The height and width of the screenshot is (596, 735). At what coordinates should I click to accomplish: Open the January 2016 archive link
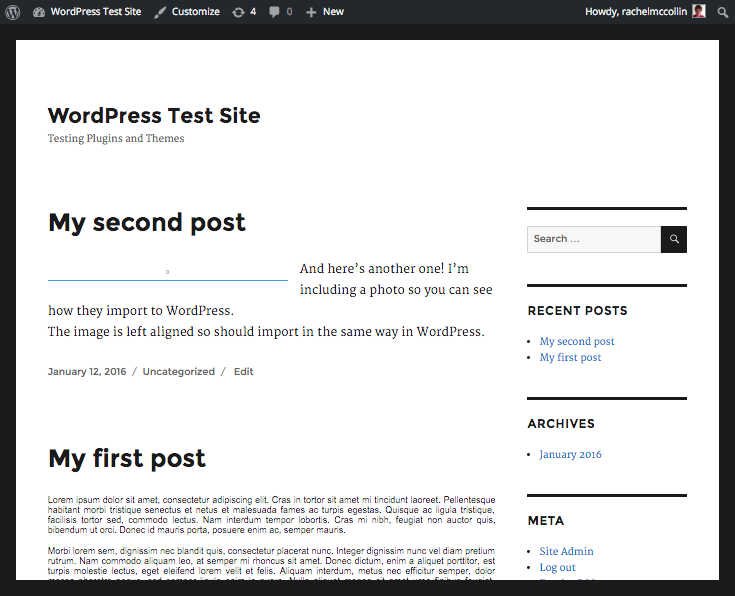570,454
